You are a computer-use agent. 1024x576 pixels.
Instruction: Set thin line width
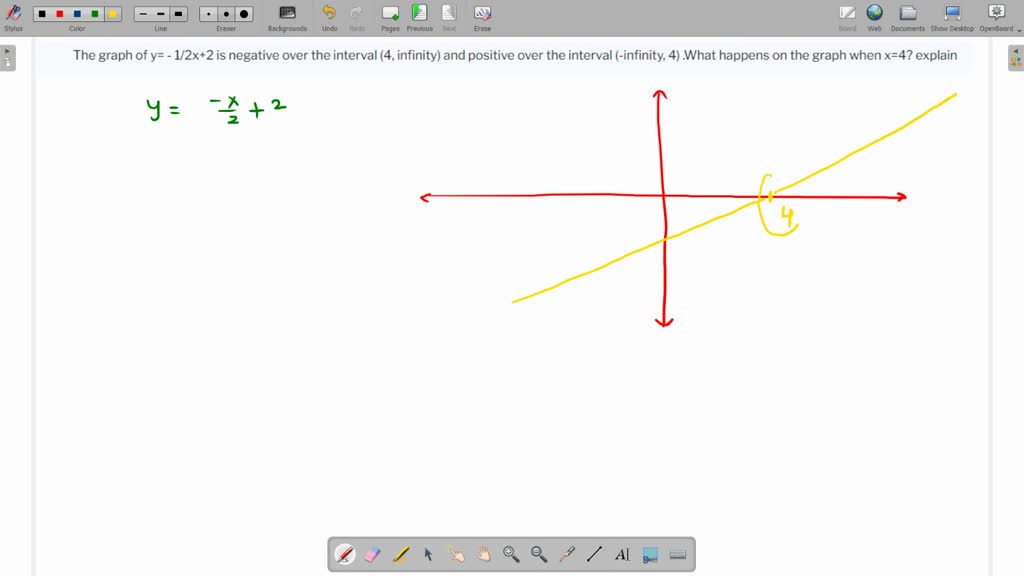[x=143, y=14]
